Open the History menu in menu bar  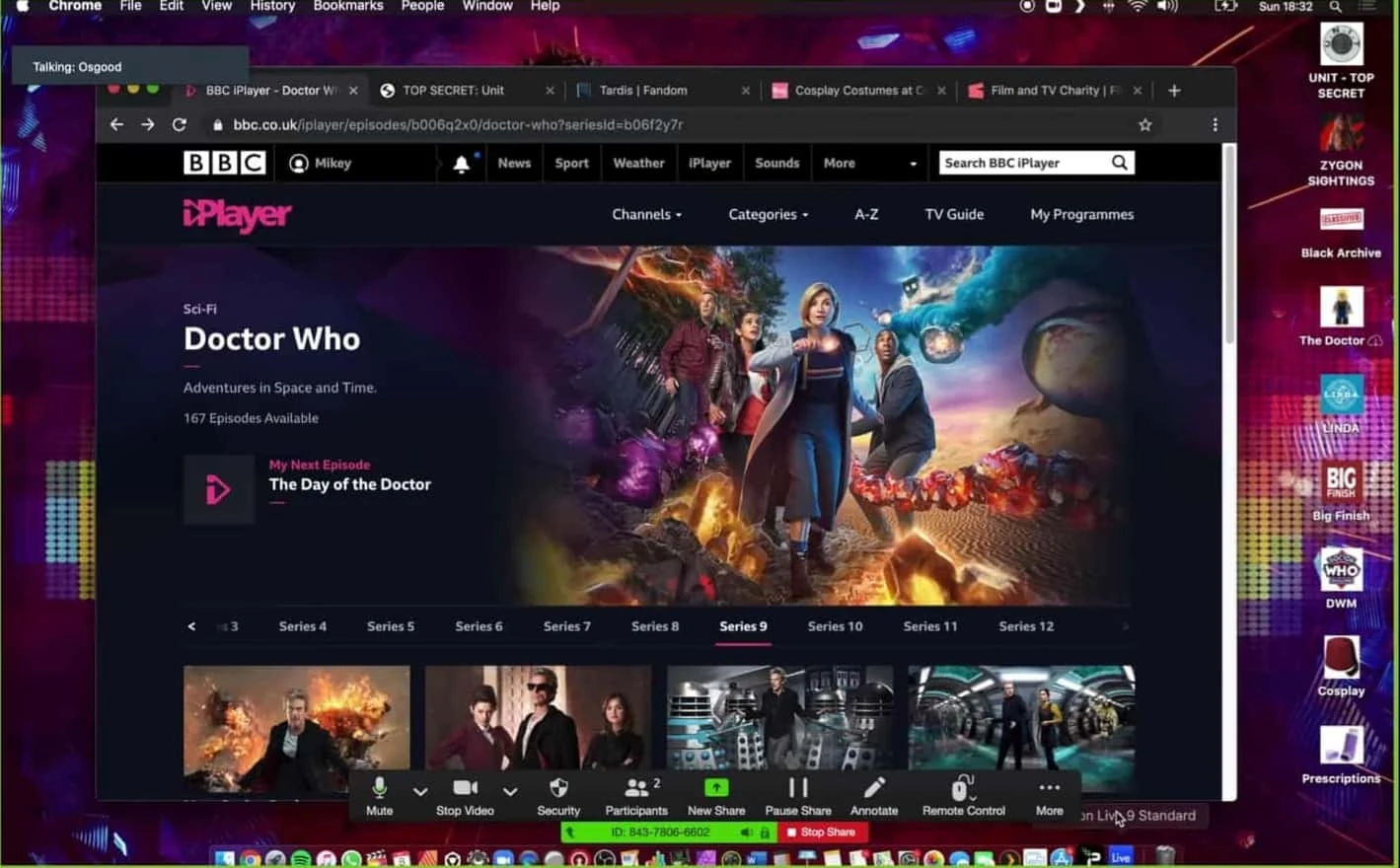coord(272,7)
